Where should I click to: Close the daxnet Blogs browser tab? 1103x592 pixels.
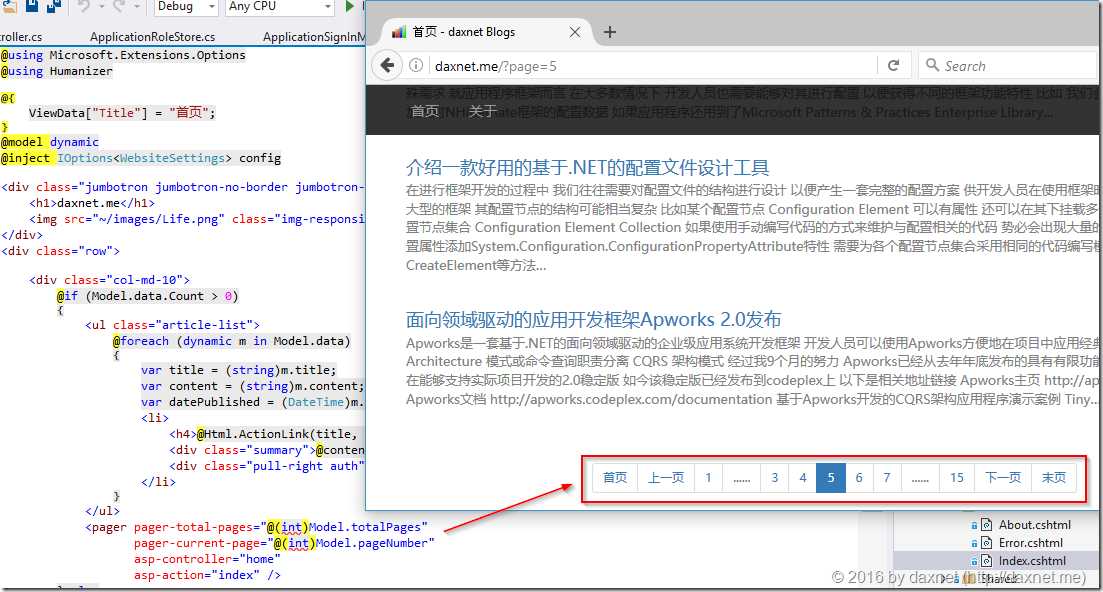coord(575,32)
